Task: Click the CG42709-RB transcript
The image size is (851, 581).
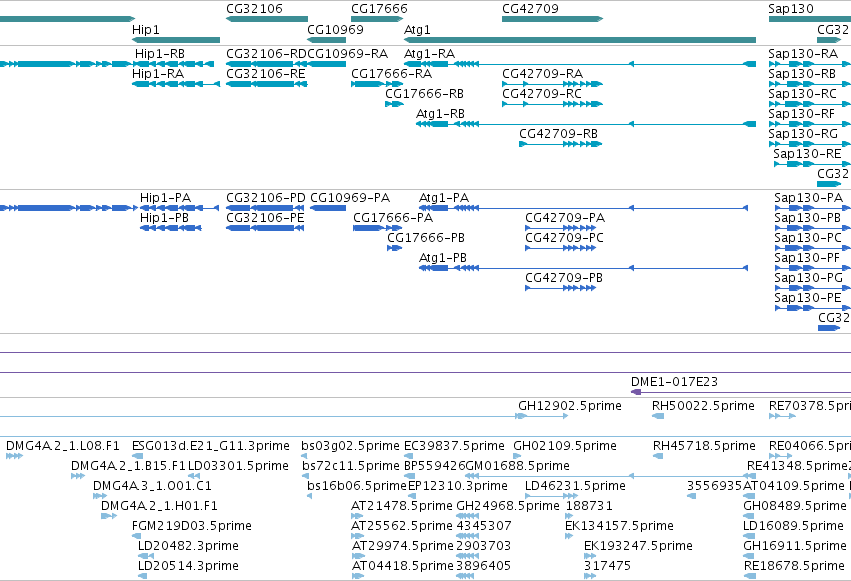Action: click(x=561, y=144)
